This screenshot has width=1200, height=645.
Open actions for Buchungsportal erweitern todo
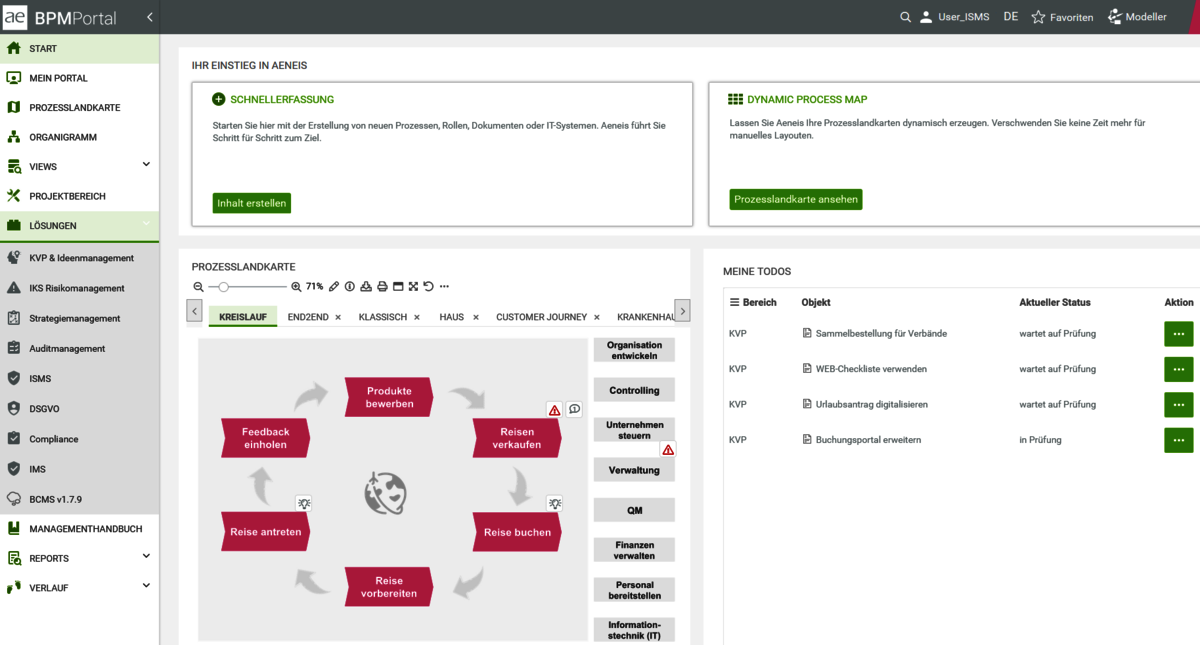pos(1178,440)
